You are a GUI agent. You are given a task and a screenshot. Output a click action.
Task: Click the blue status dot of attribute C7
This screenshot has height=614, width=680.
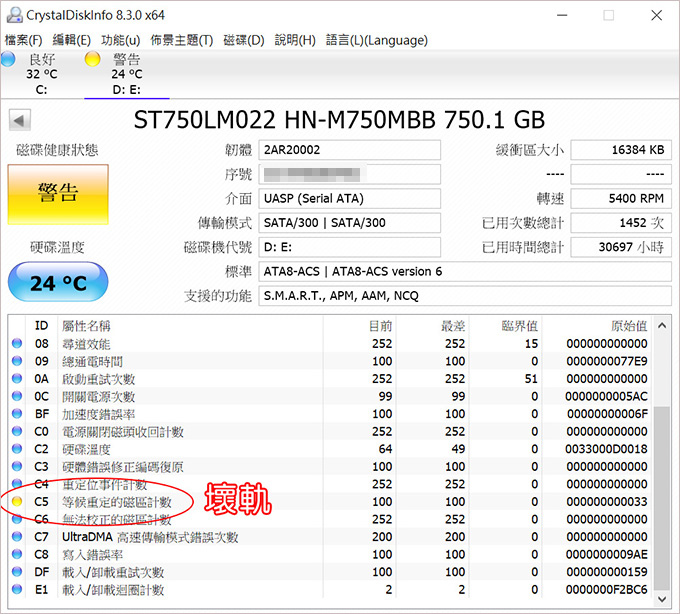coord(17,537)
